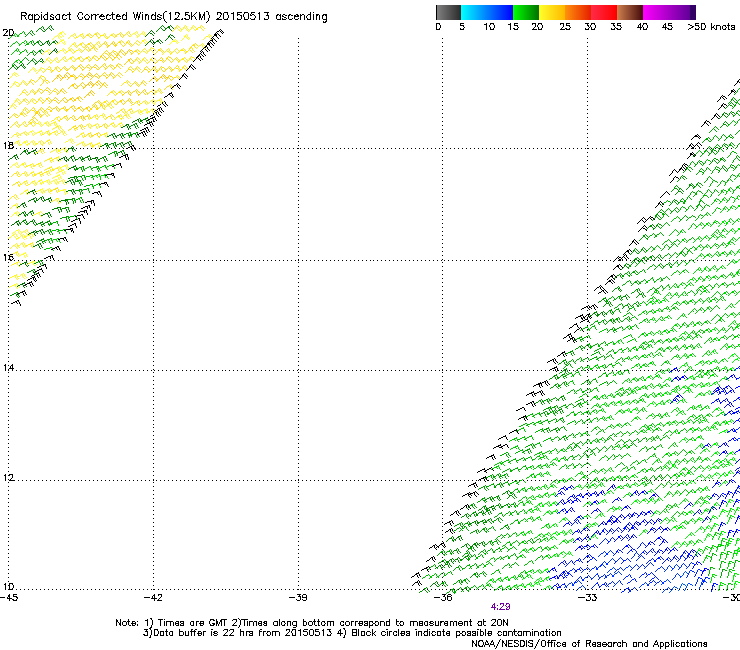This screenshot has width=740, height=650.
Task: Select the brown 35-40 knots legend swatch
Action: (630, 12)
